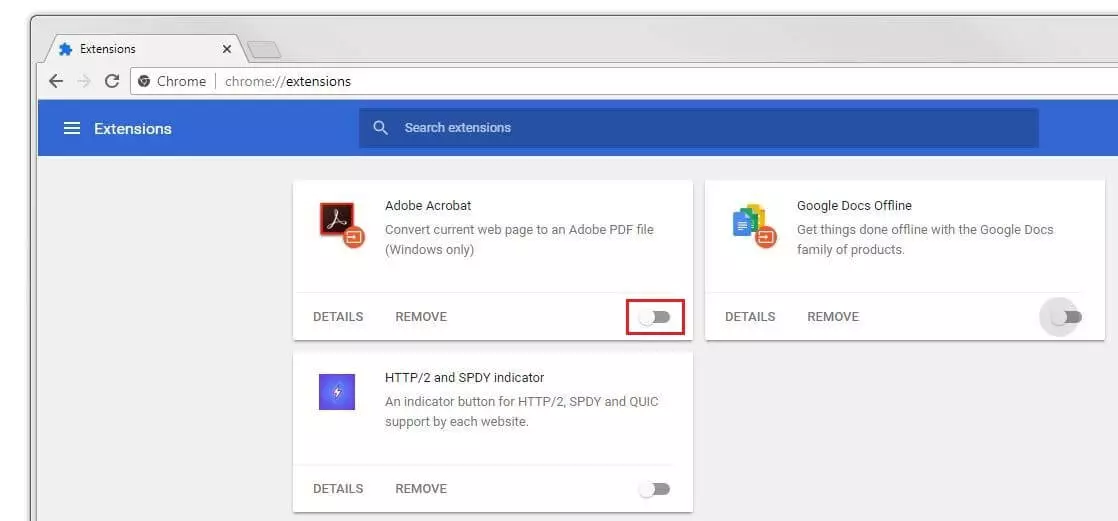
Task: Click the Adobe Acrobat extension icon
Action: pyautogui.click(x=341, y=224)
